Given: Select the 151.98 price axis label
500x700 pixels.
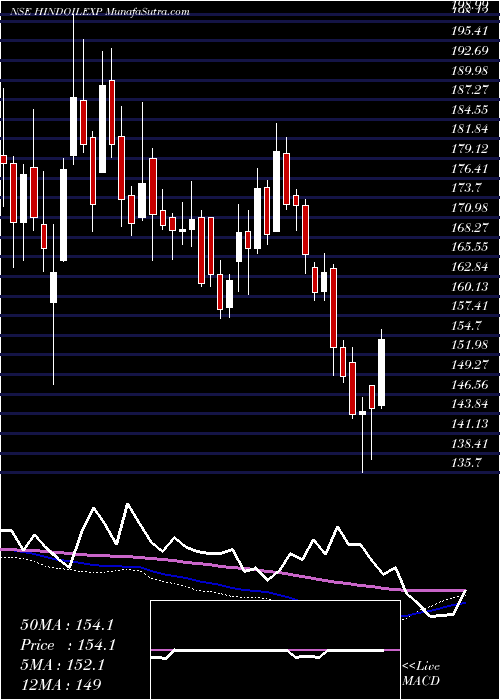Looking at the screenshot, I should 470,346.
